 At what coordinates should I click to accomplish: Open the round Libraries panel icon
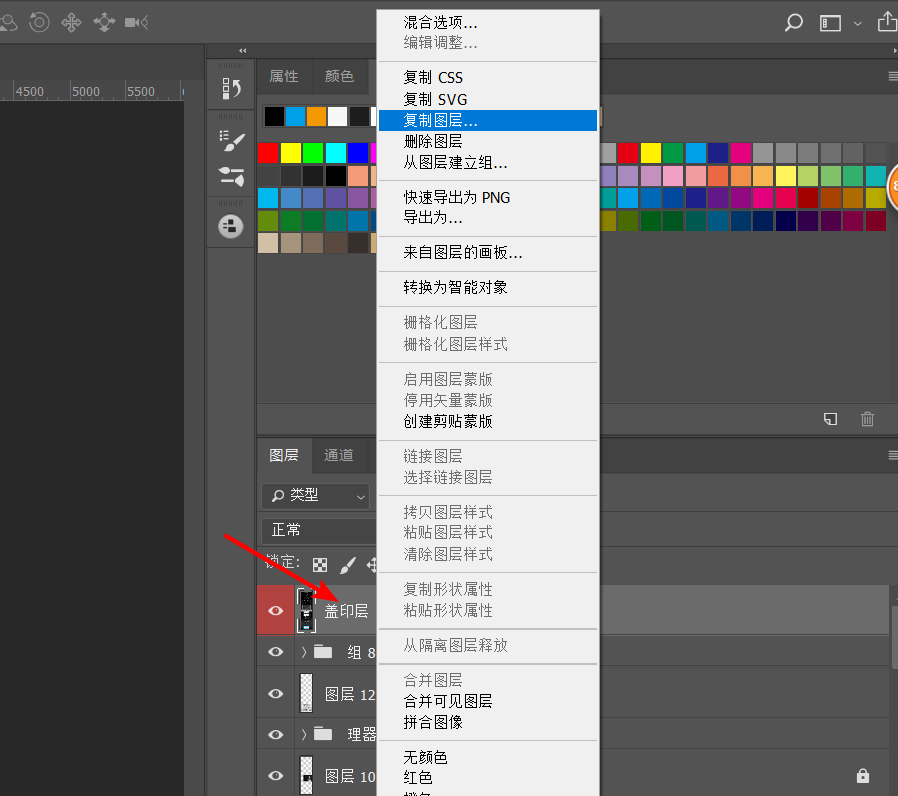point(230,226)
